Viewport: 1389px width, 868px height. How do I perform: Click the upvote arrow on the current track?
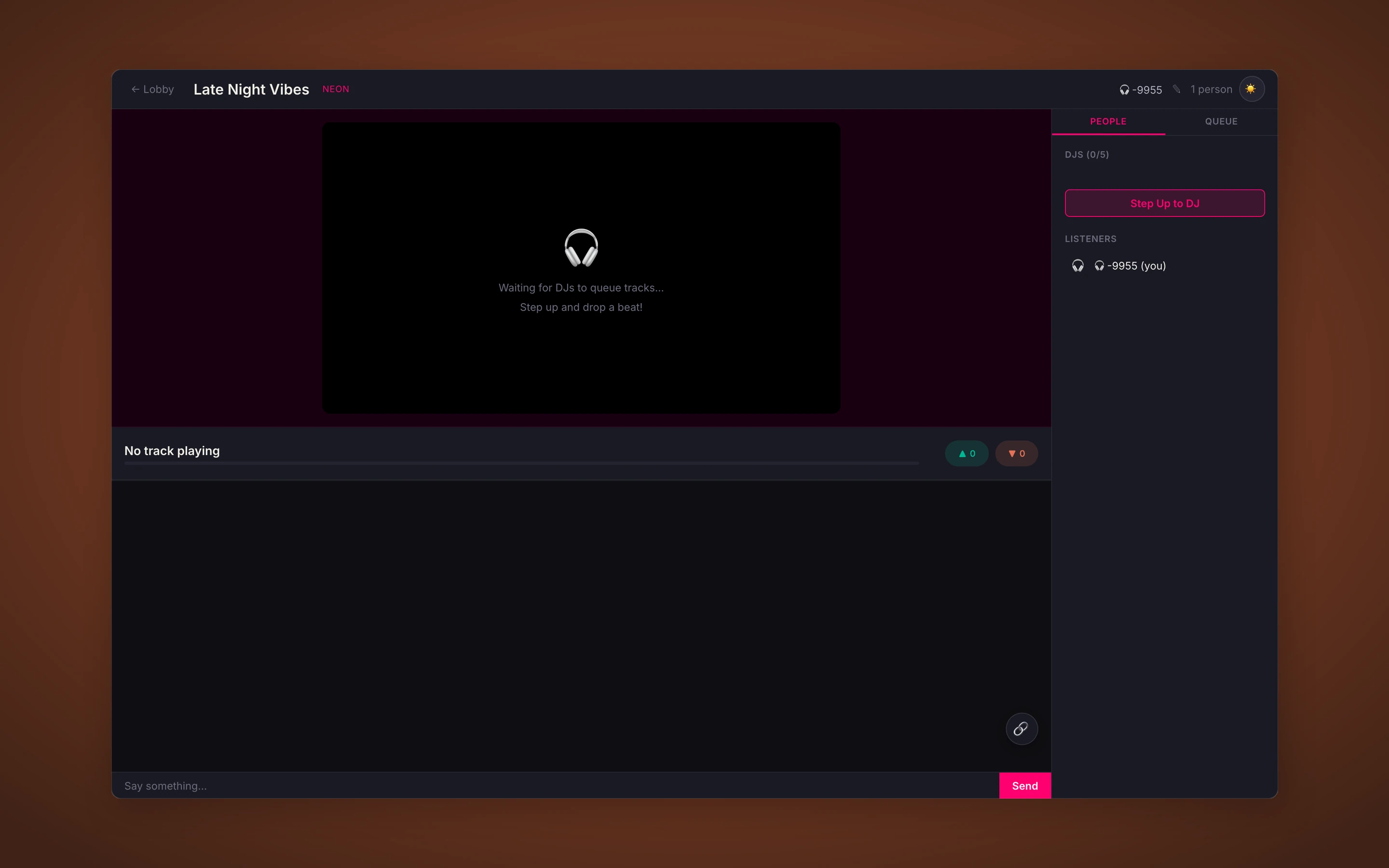coord(966,453)
